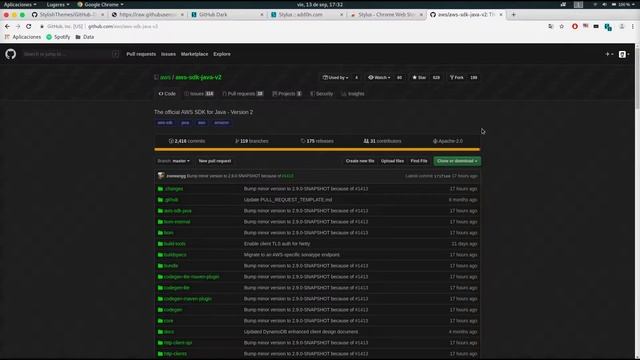Go back with the browser back arrow
This screenshot has height=360, width=640.
[x=7, y=26]
